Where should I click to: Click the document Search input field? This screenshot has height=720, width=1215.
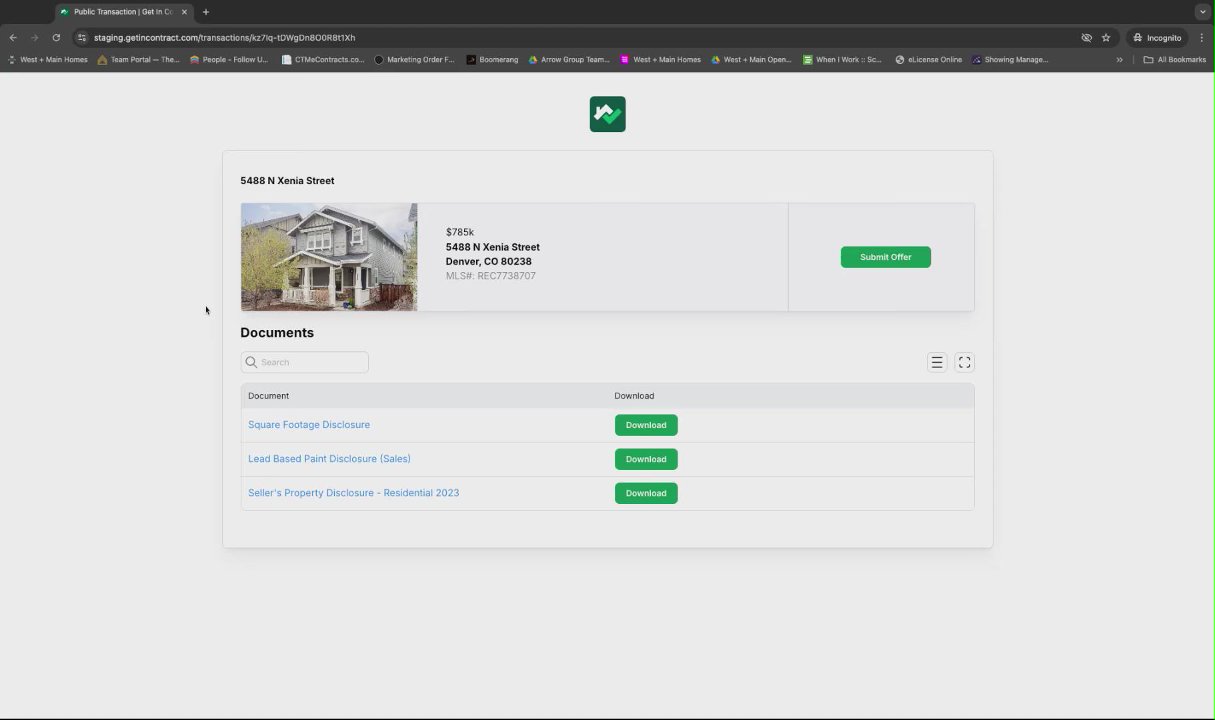(305, 362)
